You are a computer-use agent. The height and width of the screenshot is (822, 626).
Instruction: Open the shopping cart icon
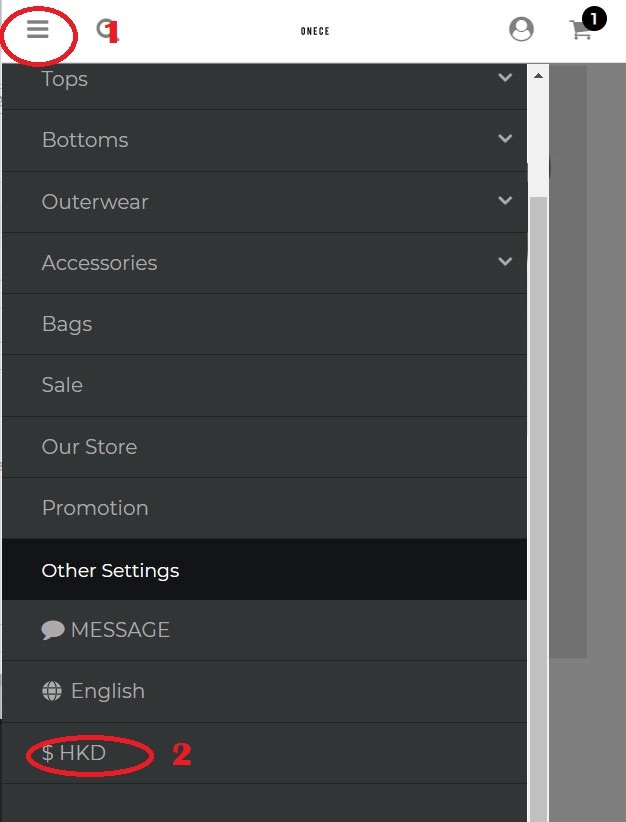(580, 30)
